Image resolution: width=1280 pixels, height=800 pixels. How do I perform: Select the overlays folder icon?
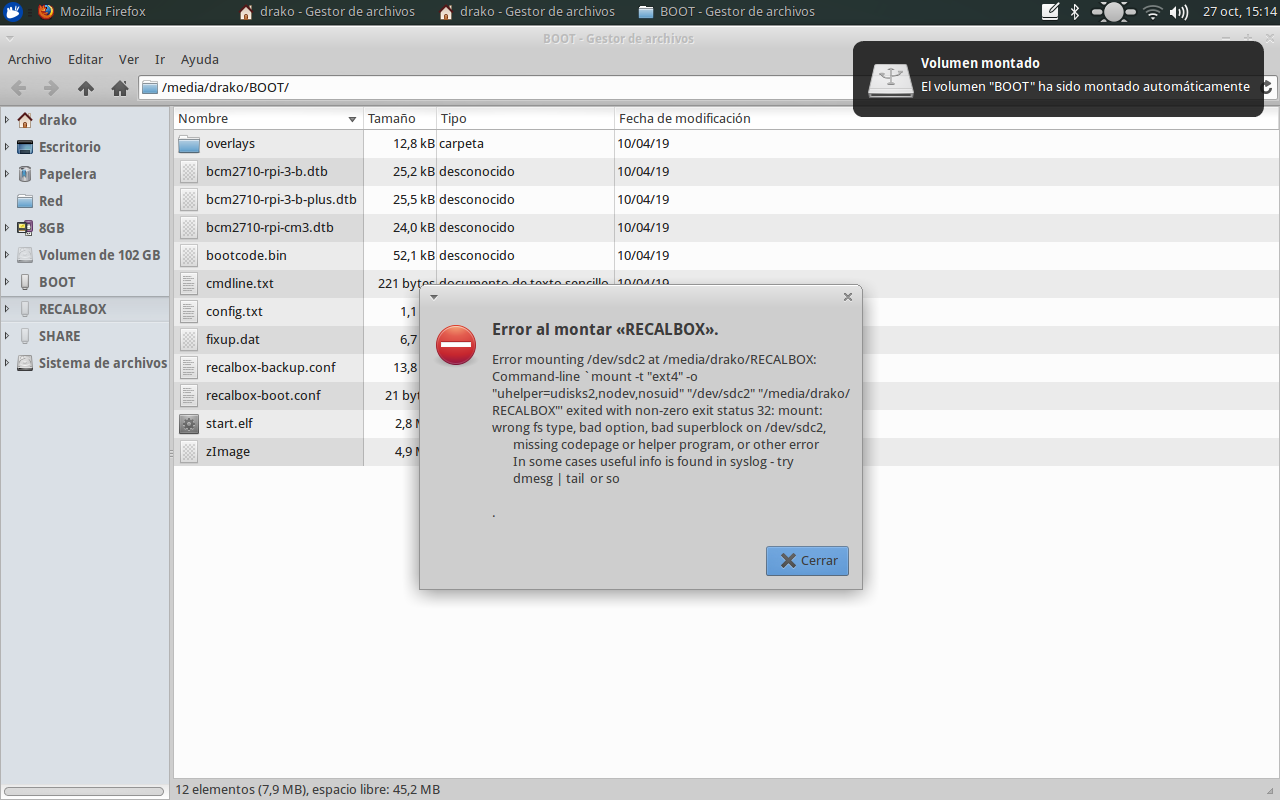click(189, 144)
